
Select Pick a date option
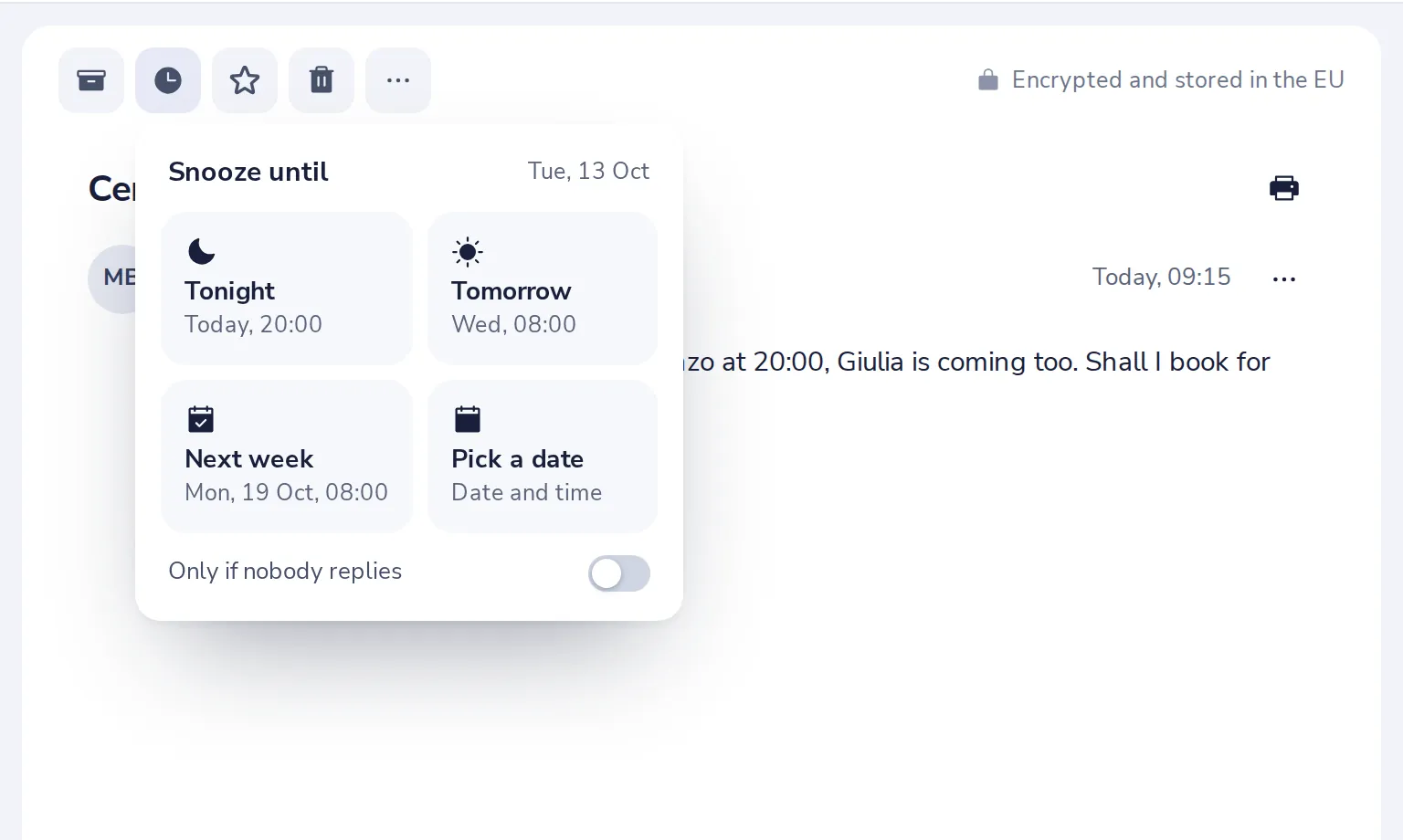(543, 457)
